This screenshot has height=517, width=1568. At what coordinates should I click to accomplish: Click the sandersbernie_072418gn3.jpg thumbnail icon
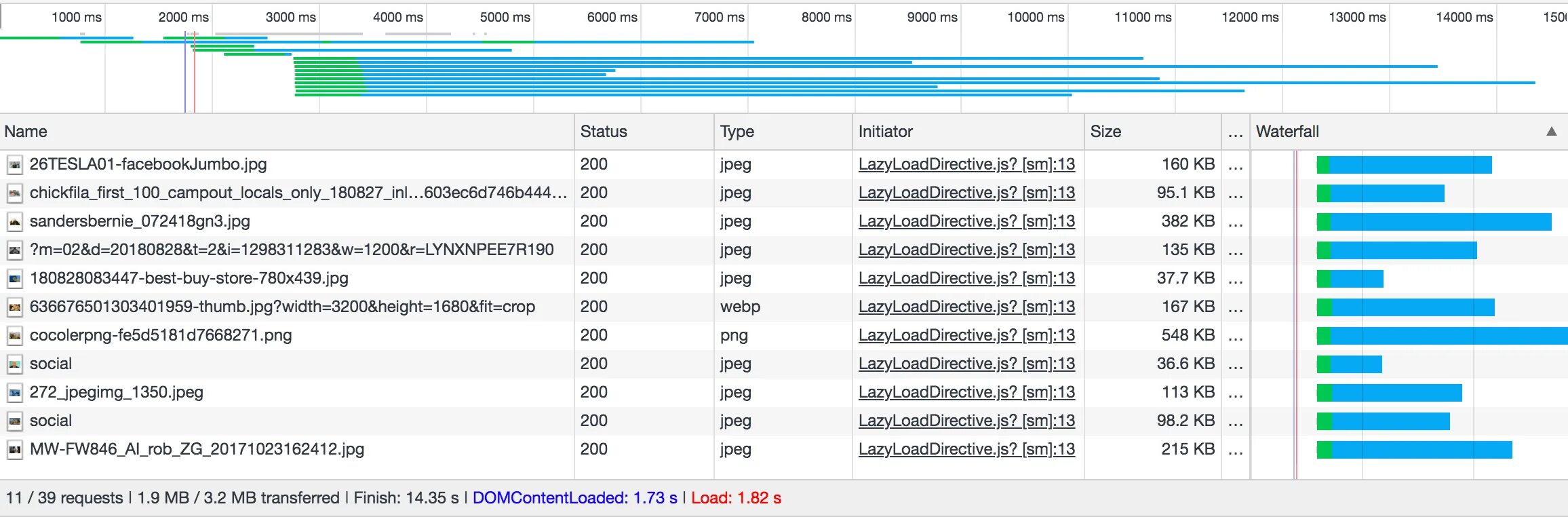pos(15,221)
